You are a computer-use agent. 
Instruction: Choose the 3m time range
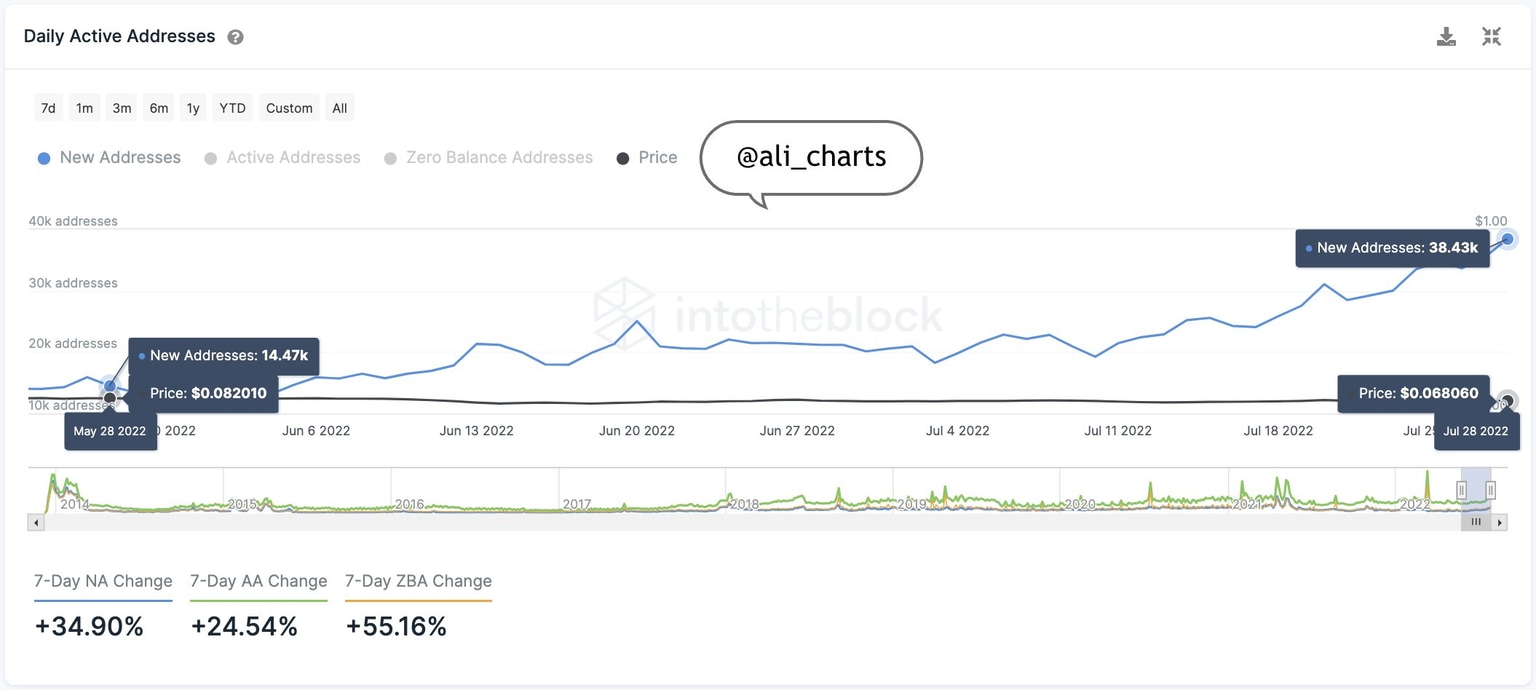[x=122, y=108]
